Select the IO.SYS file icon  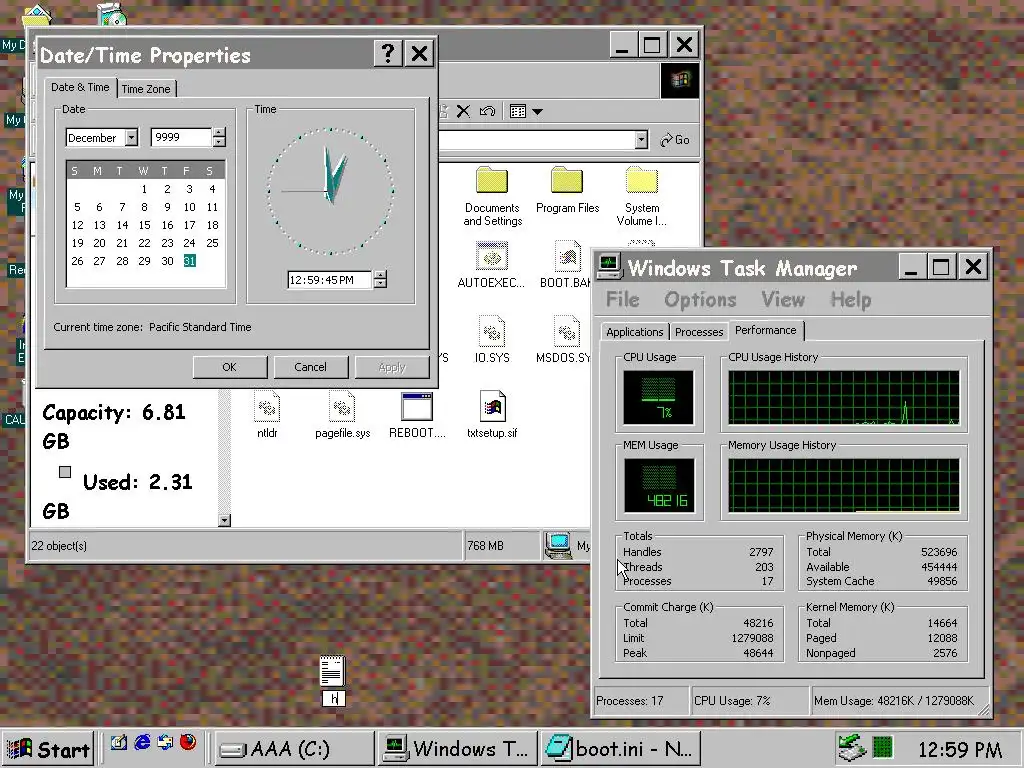point(491,340)
